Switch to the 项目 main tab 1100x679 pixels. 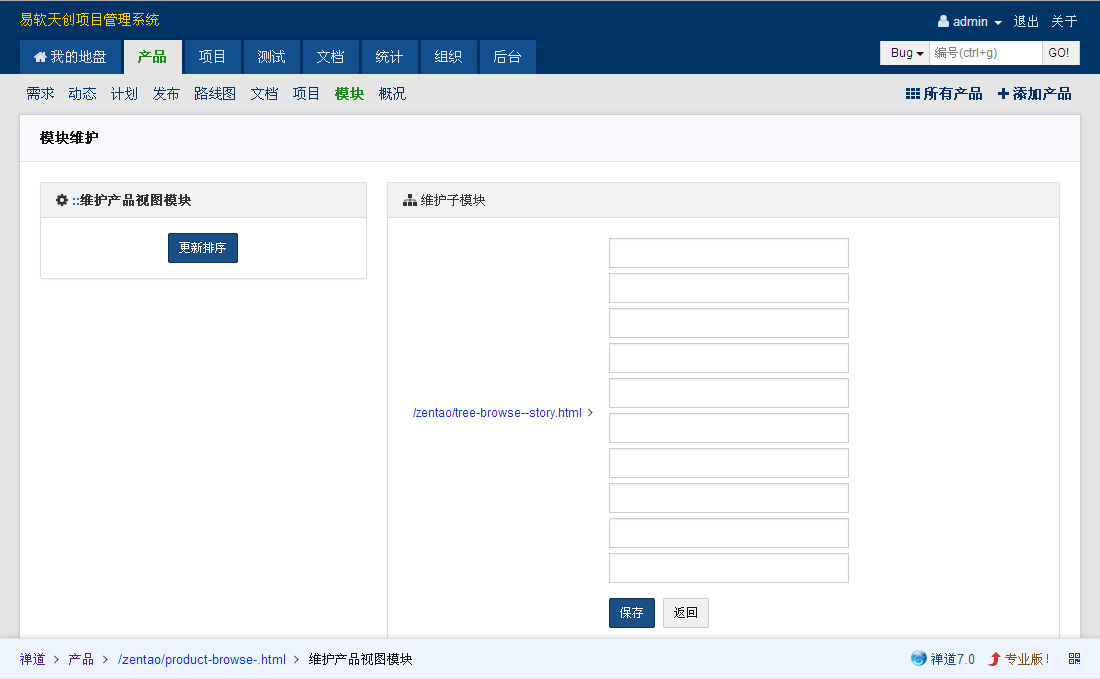click(x=212, y=57)
